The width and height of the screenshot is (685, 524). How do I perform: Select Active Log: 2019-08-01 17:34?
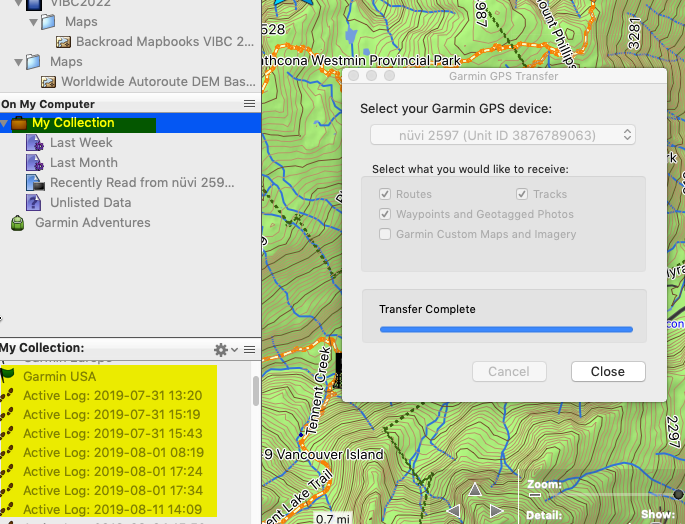[x=113, y=490]
